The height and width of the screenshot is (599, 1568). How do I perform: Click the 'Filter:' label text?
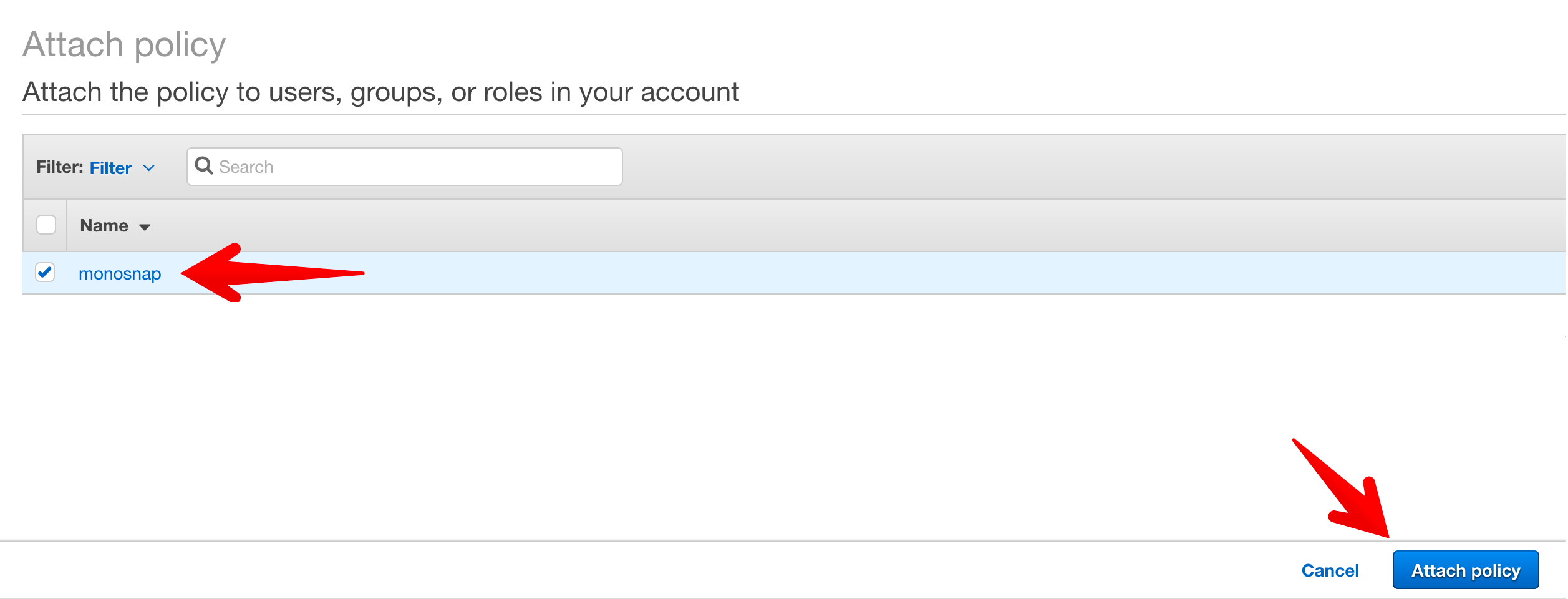(x=59, y=167)
